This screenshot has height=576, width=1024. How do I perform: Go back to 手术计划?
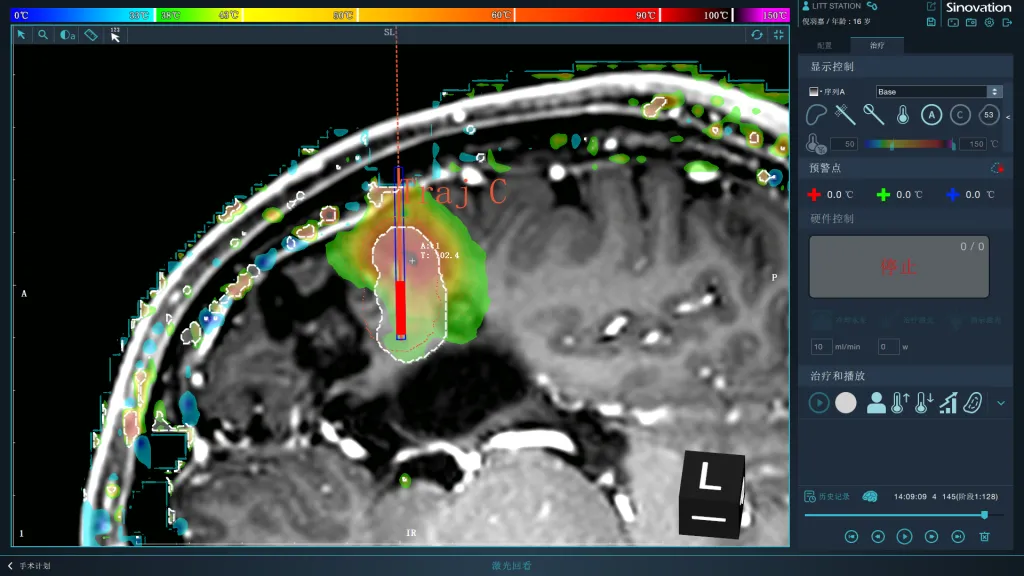(x=29, y=566)
